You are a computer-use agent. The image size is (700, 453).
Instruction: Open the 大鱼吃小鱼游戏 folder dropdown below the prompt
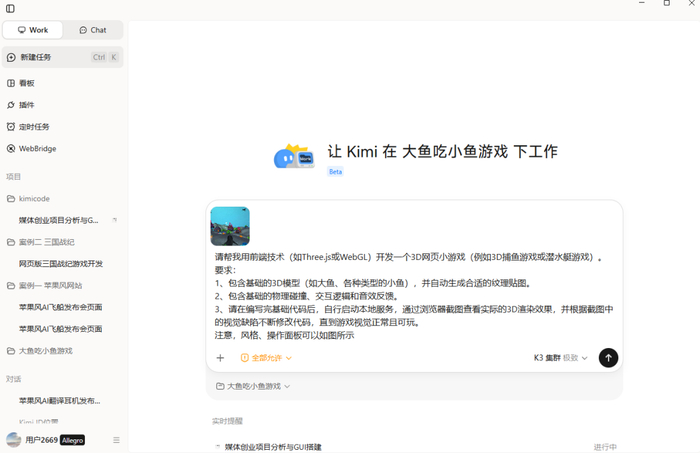253,387
